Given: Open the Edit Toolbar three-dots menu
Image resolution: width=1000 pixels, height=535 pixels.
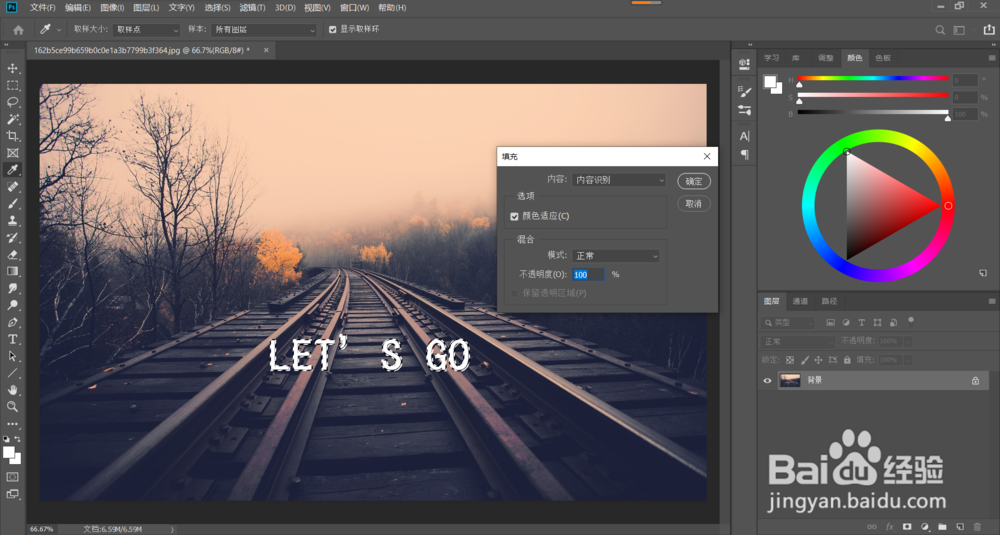Looking at the screenshot, I should point(12,423).
